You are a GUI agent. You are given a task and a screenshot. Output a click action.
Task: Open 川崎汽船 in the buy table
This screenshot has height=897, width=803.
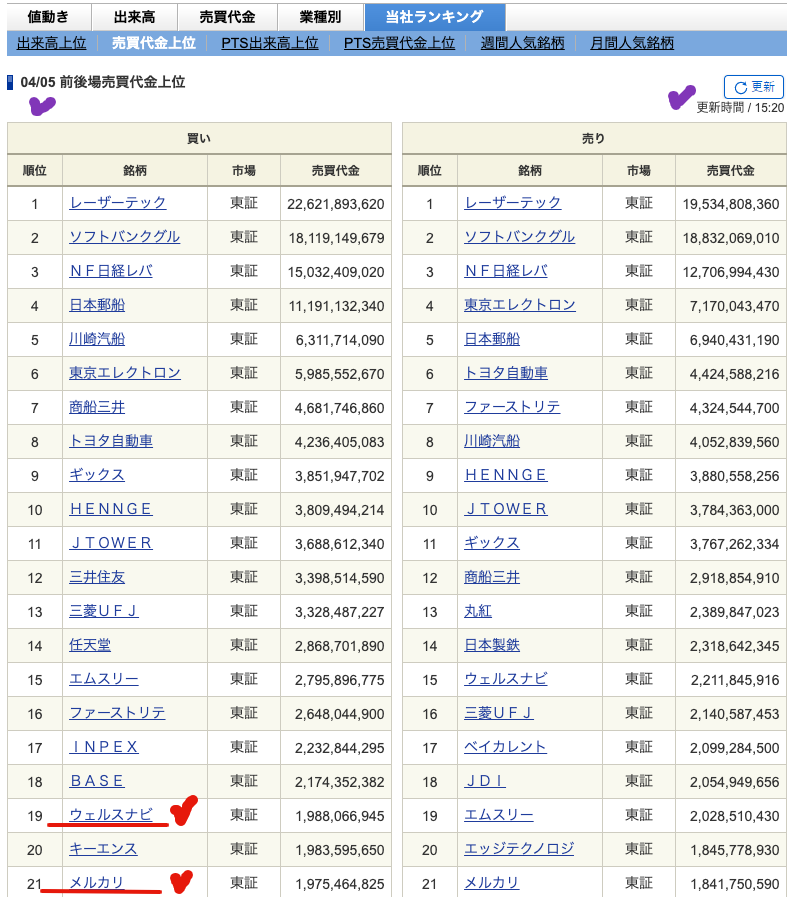tap(97, 339)
